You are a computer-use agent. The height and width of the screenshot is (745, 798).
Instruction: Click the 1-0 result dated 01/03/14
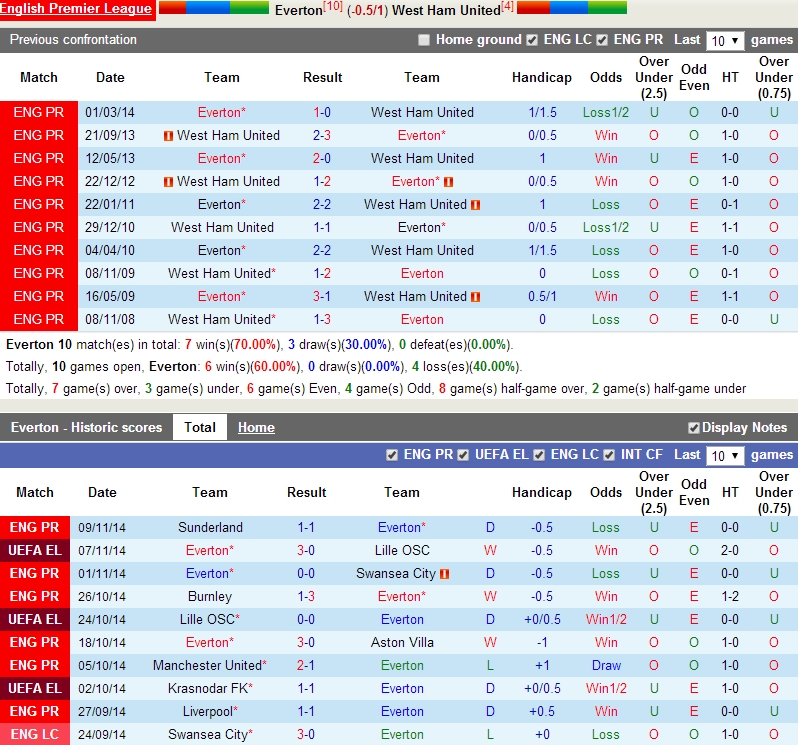tap(322, 112)
